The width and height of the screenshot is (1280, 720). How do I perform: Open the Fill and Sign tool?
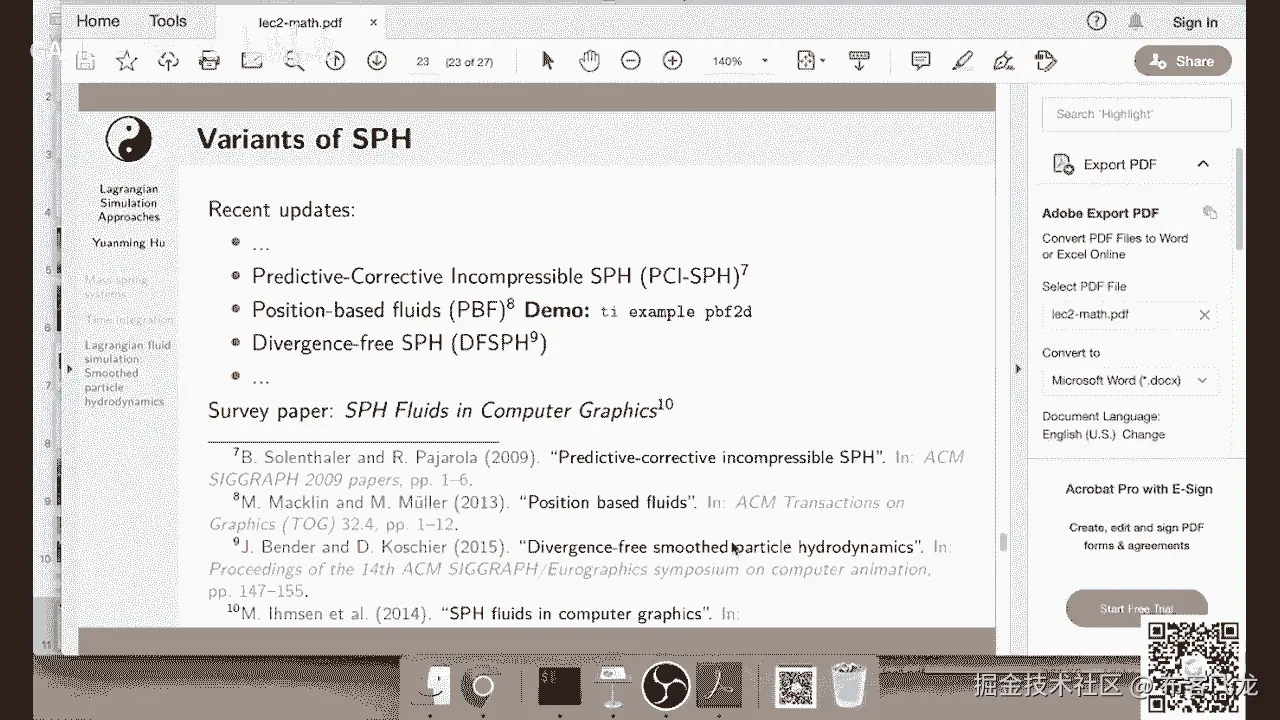[x=1004, y=61]
